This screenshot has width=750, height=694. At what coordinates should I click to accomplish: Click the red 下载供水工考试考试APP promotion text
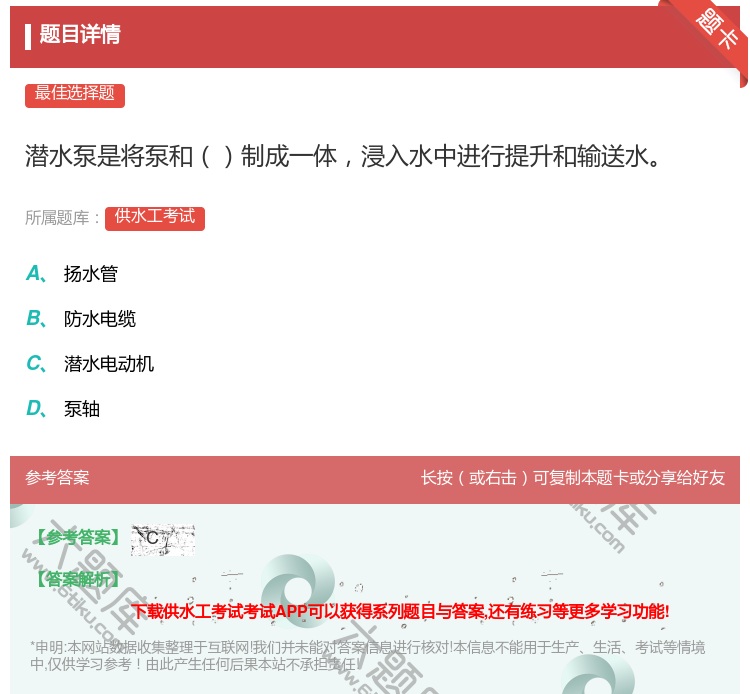point(400,611)
